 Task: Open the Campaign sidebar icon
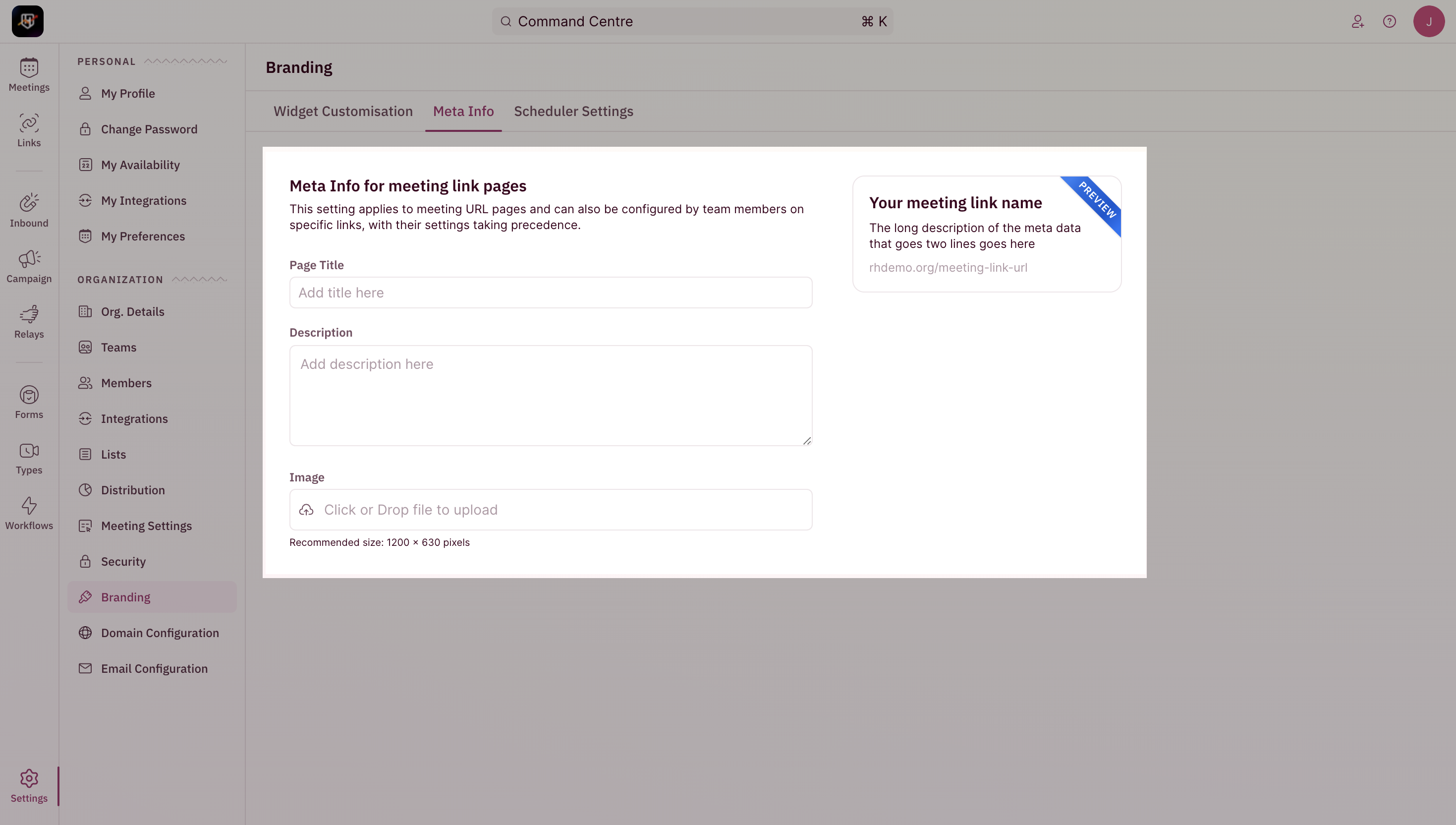tap(29, 266)
